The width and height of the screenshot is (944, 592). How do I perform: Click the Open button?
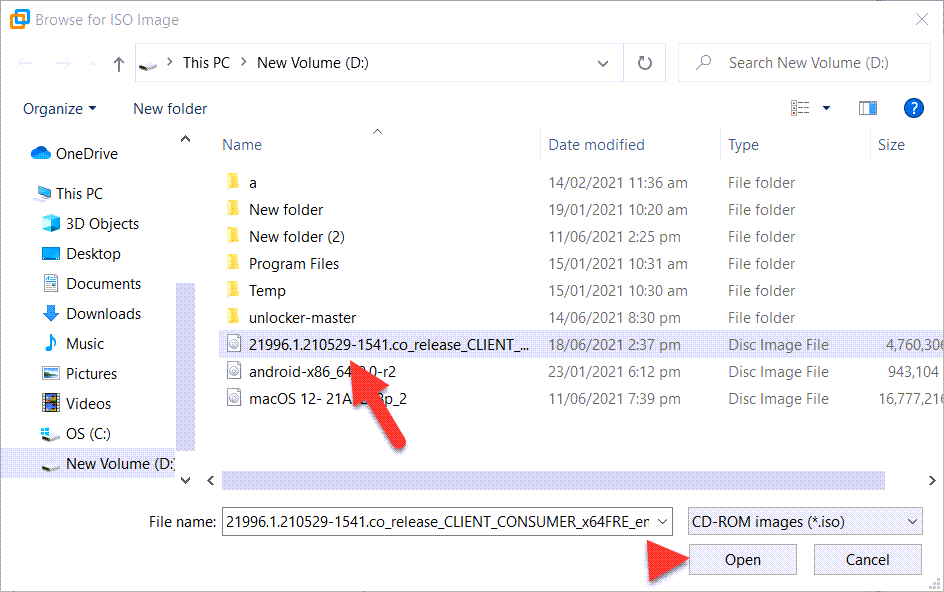point(742,560)
